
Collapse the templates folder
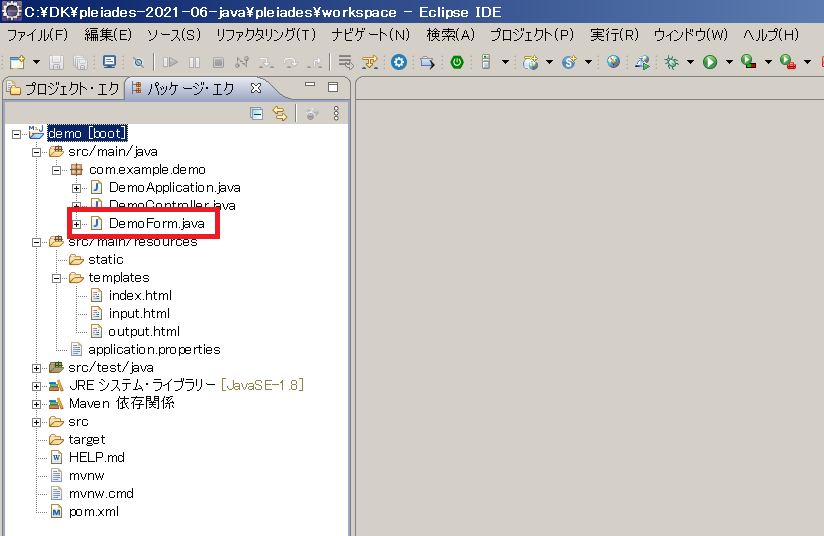[x=56, y=279]
